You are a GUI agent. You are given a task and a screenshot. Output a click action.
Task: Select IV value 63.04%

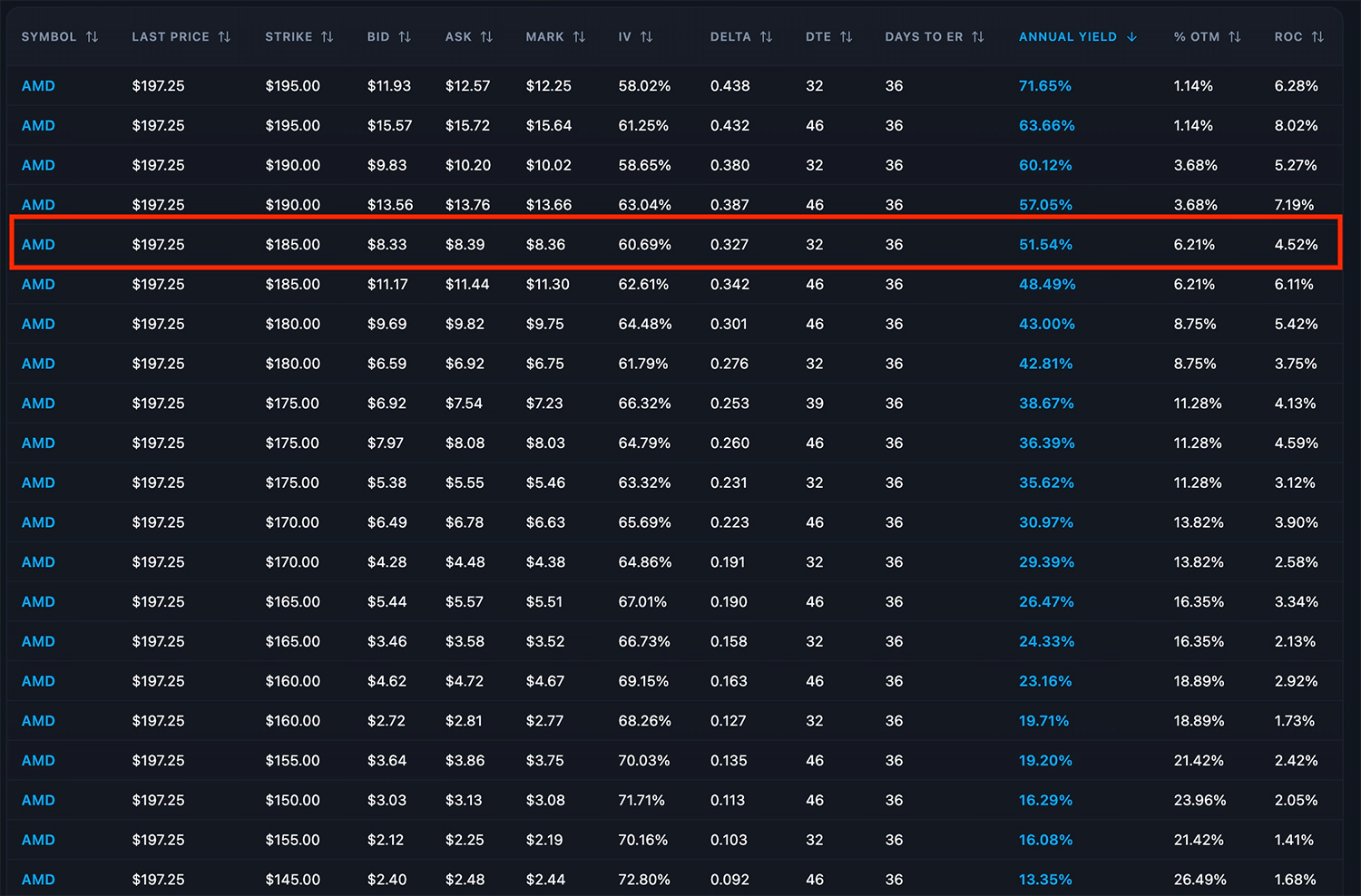(x=645, y=205)
